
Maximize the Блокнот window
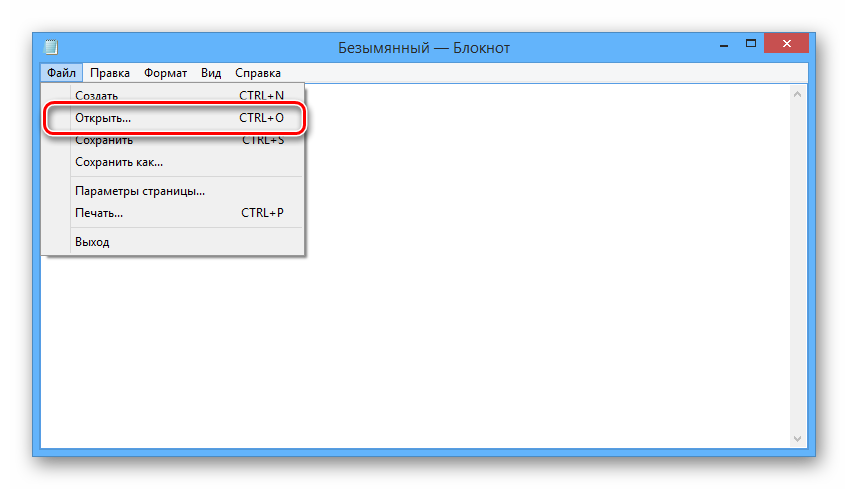(x=751, y=44)
